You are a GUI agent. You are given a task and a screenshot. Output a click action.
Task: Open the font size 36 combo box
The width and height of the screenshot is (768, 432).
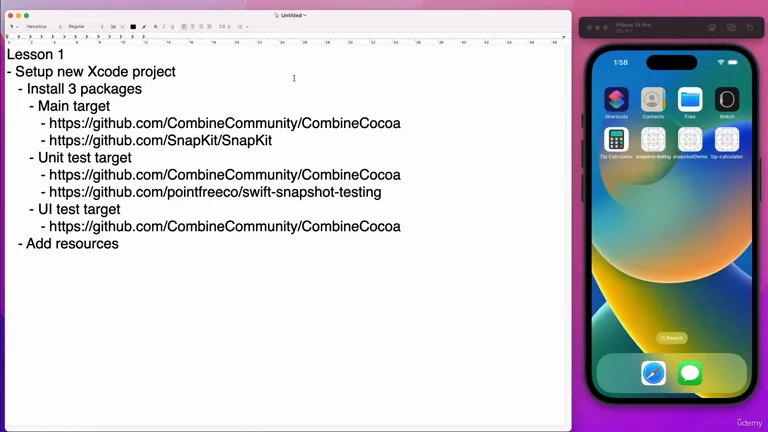click(x=117, y=27)
